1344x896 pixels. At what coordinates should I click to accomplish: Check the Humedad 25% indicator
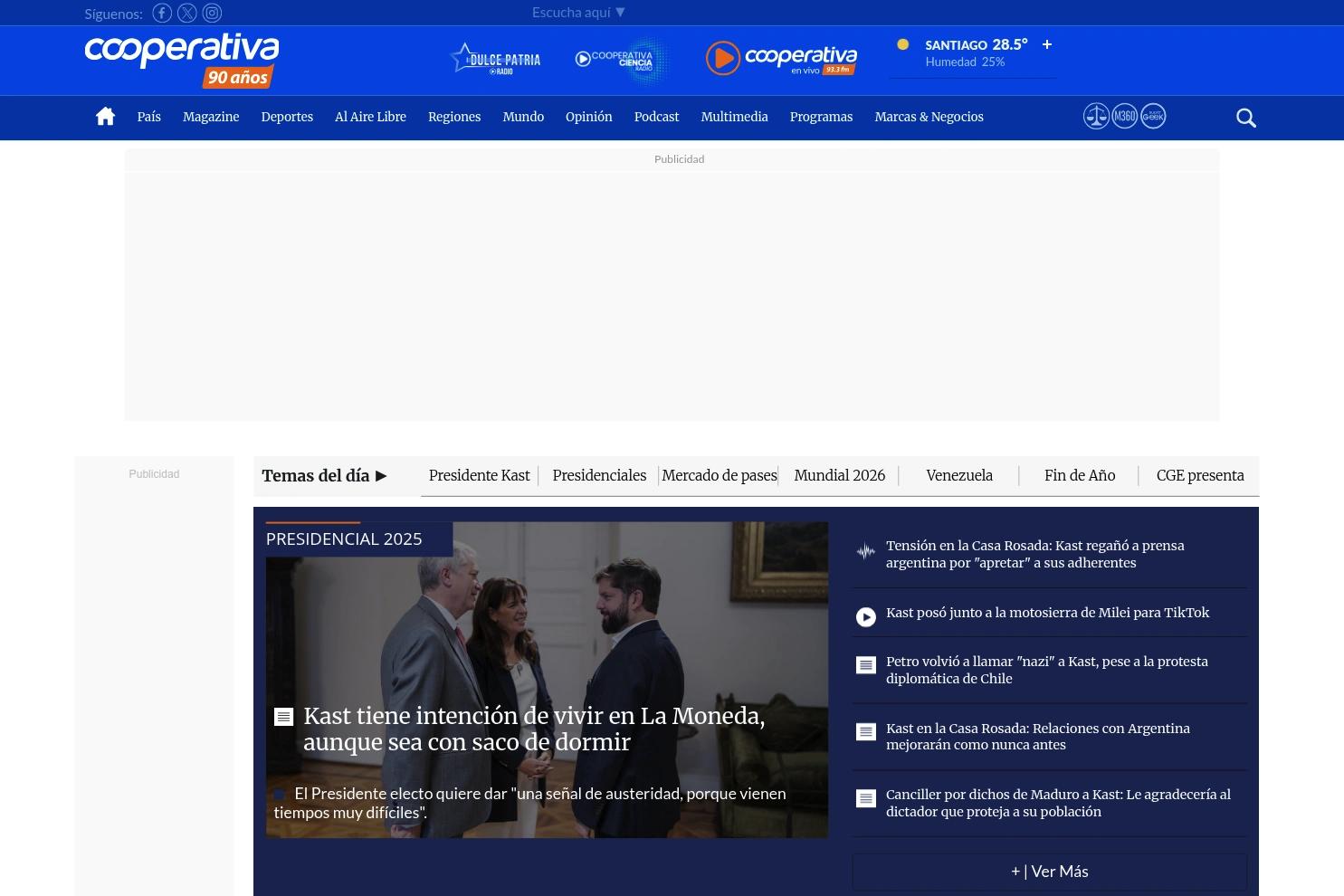point(965,62)
